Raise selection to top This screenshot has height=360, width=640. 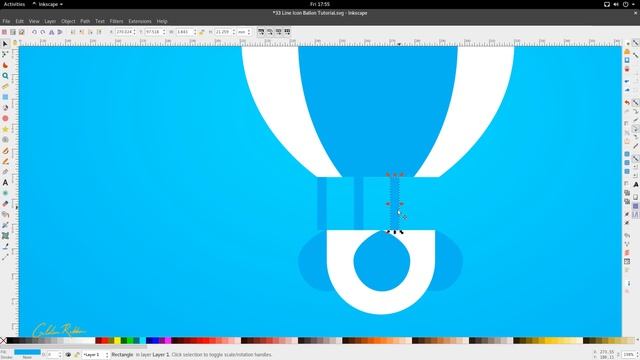[99, 32]
